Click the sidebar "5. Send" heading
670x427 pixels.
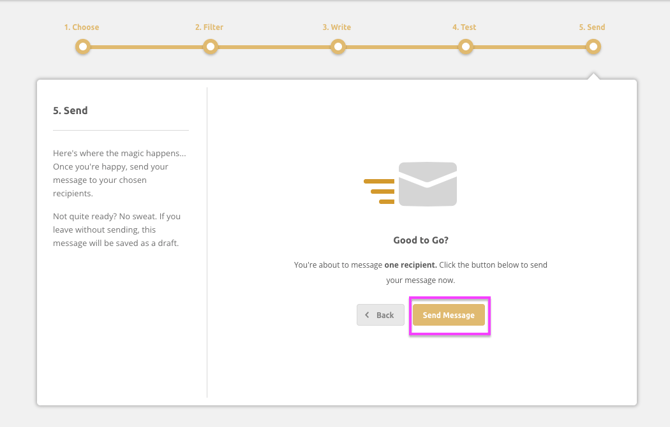(x=70, y=110)
